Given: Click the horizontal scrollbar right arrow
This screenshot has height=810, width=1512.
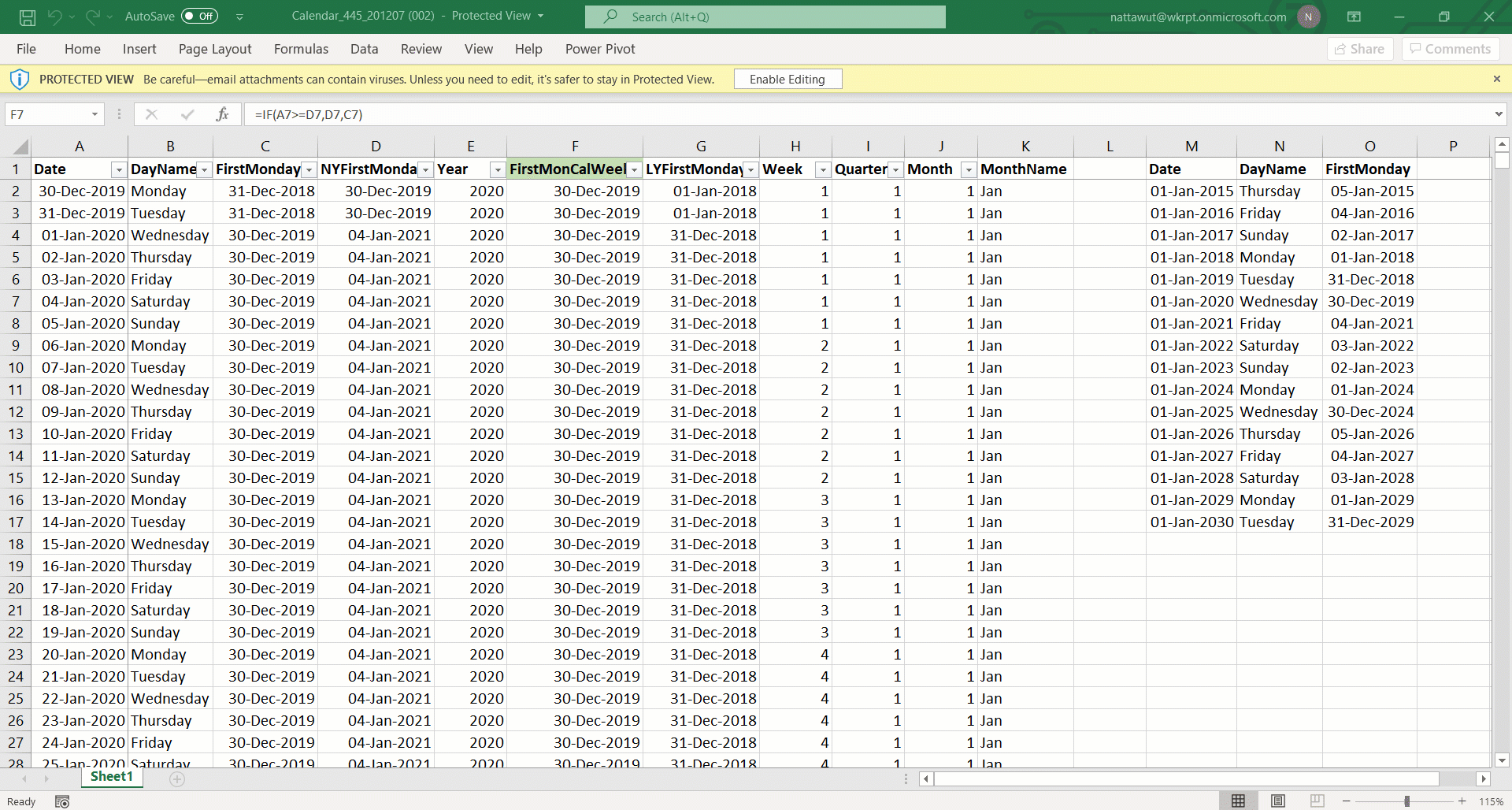Looking at the screenshot, I should click(1484, 779).
